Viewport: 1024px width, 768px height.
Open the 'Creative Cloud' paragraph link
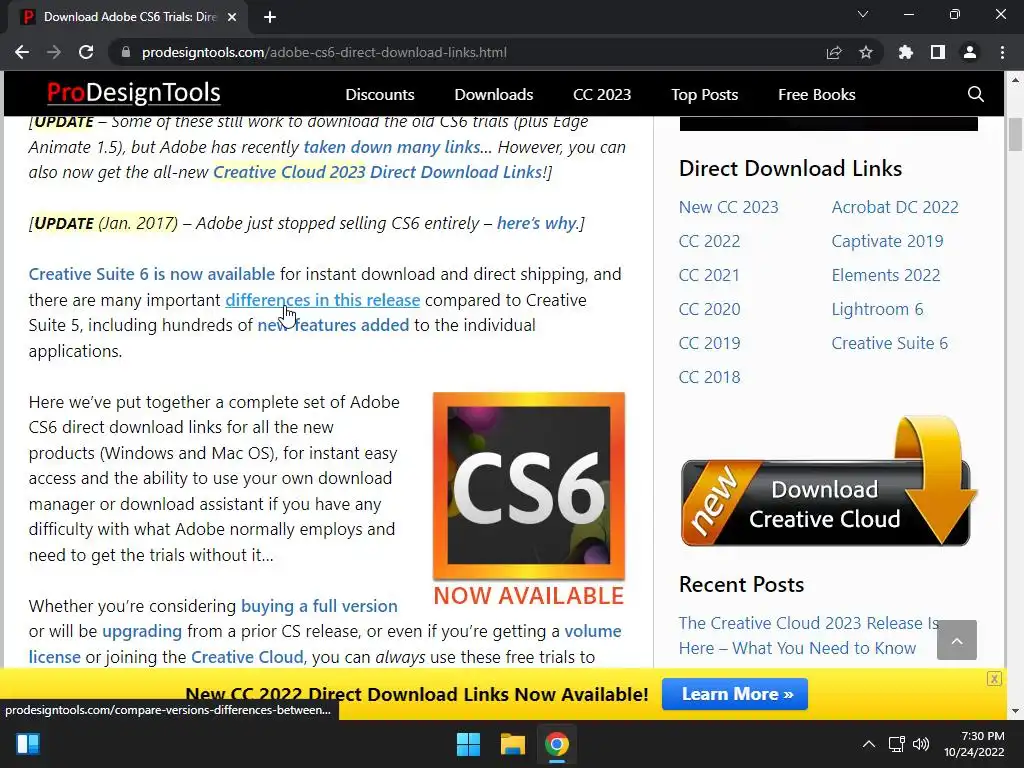pyautogui.click(x=247, y=657)
